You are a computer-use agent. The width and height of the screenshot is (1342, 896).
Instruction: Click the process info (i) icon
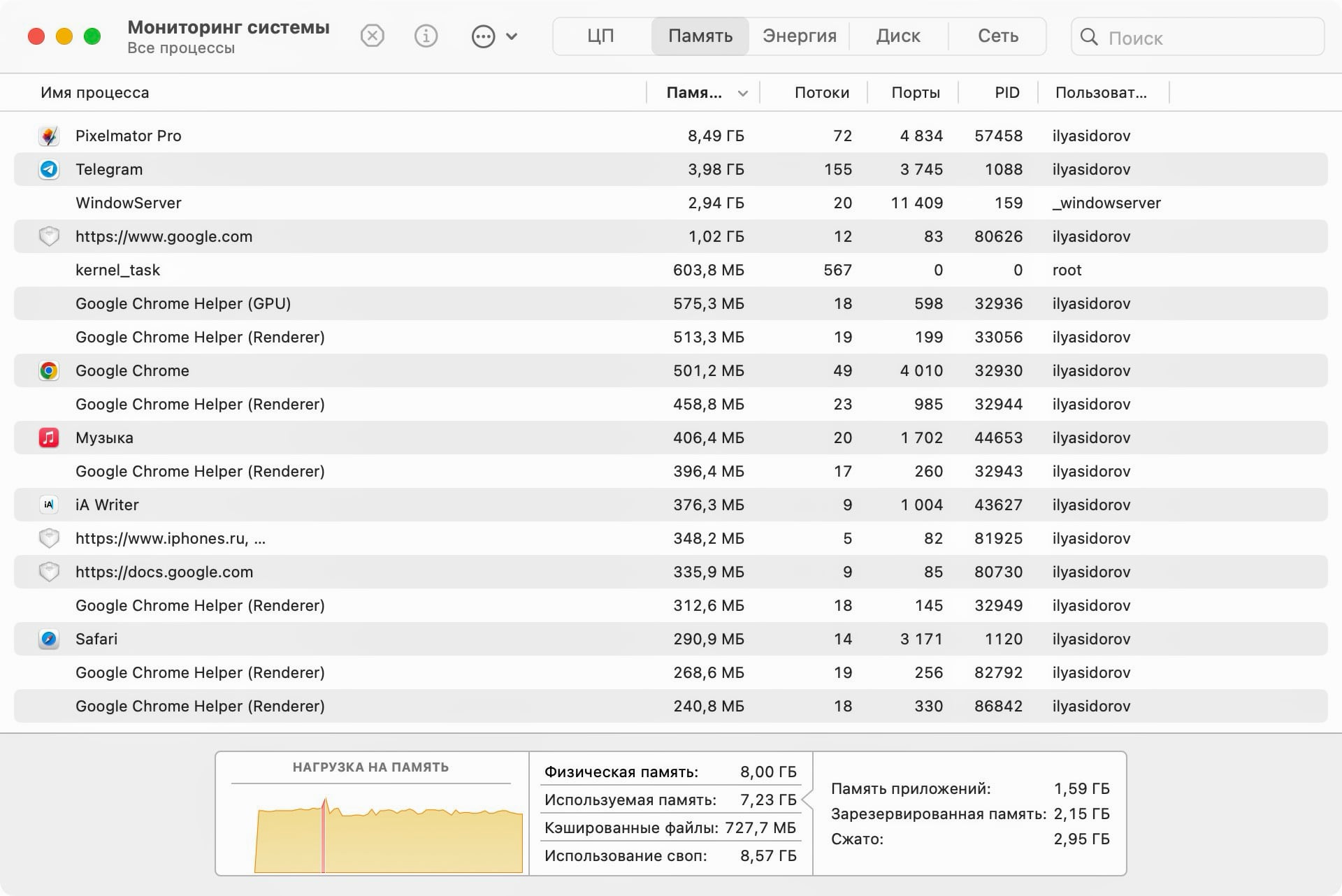click(426, 36)
